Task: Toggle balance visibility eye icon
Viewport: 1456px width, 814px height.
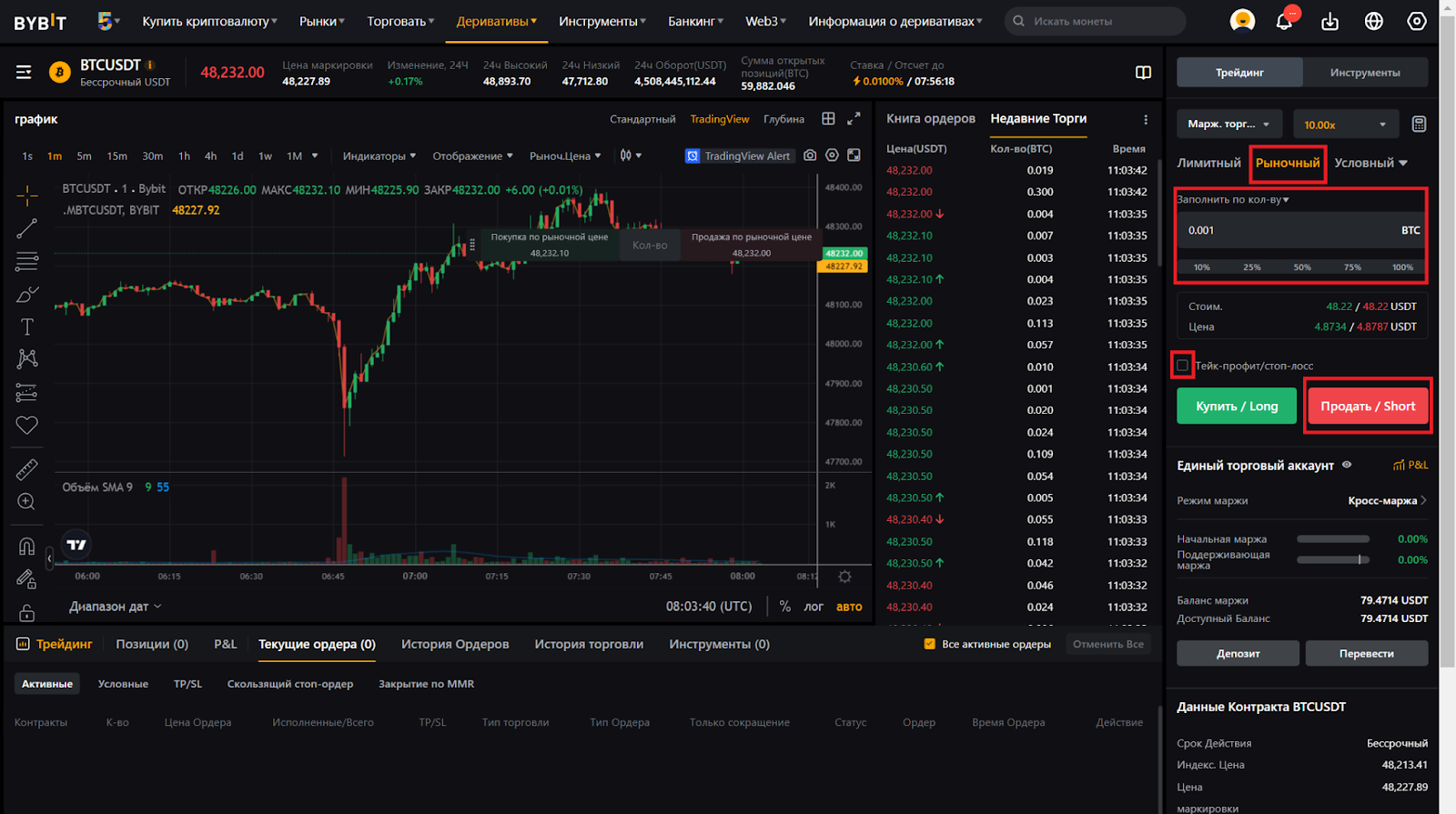Action: pos(1347,465)
